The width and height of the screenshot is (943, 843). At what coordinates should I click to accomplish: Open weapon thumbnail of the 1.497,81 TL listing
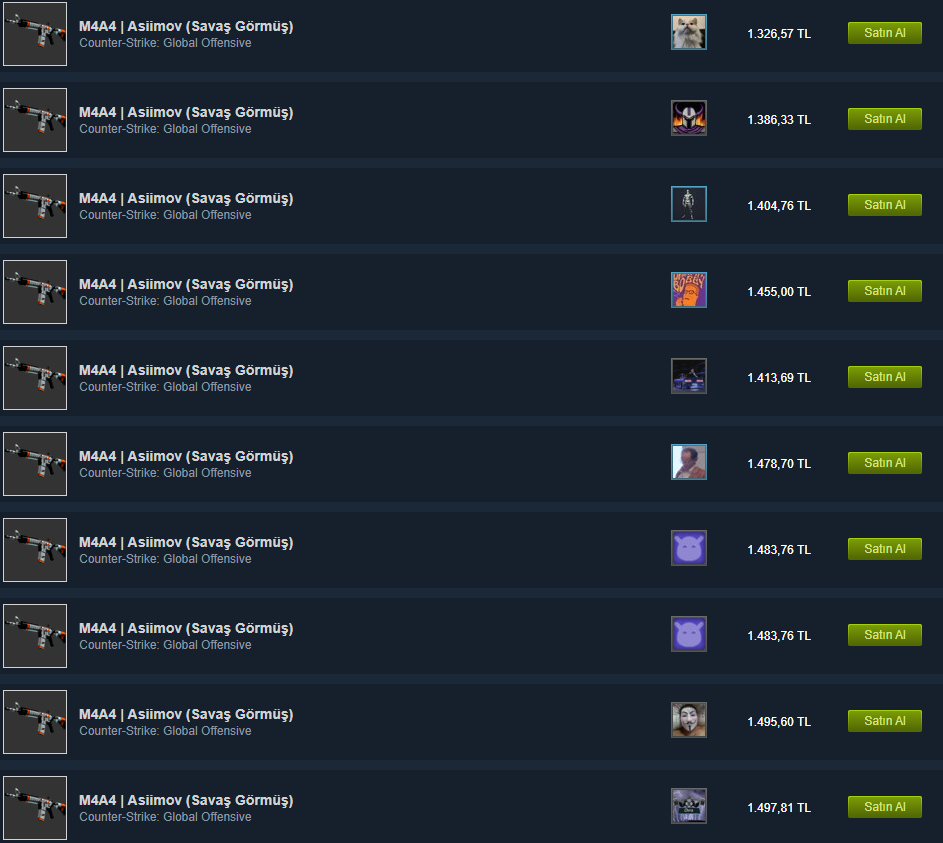(x=35, y=808)
